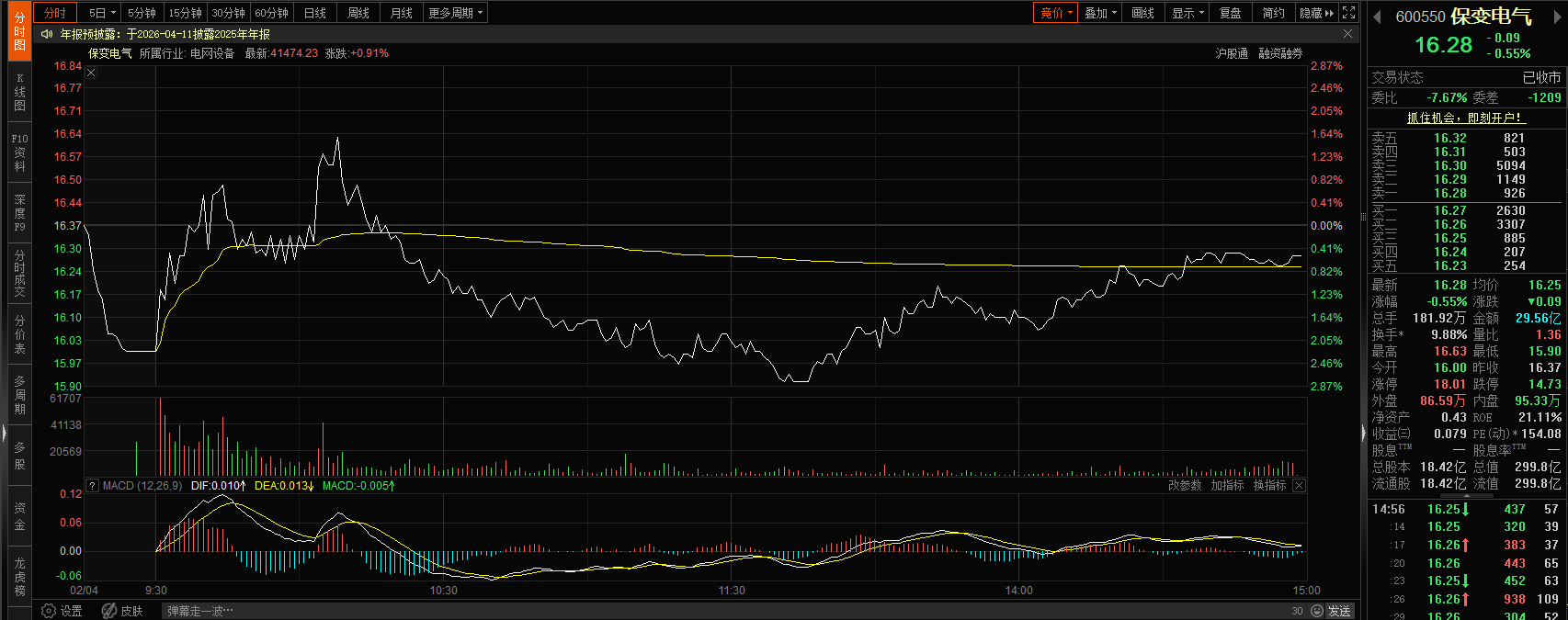Toggle 隐藏 side panel collapse
1568x620 pixels.
1316,13
